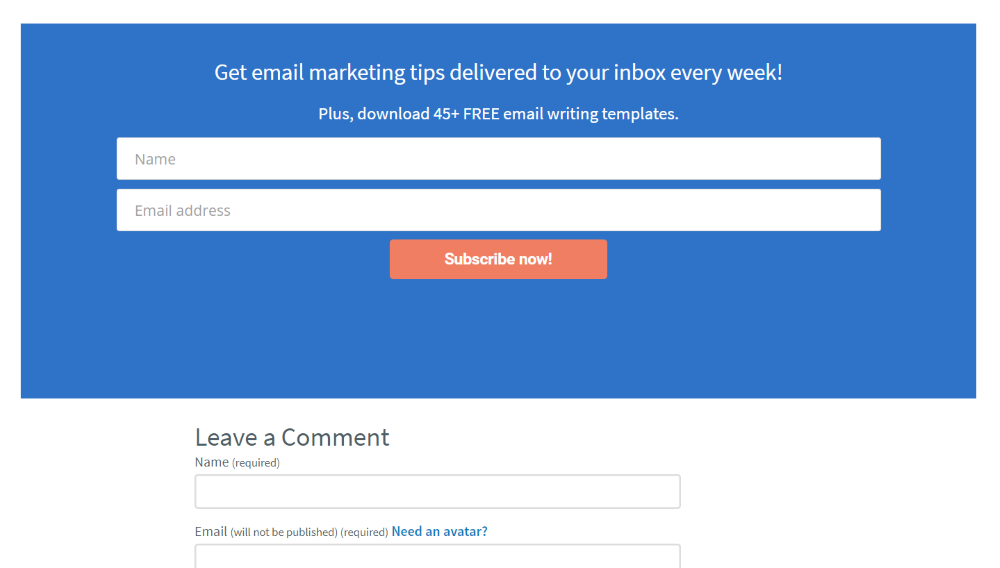
Task: Click the (required) note beside the Email label
Action: click(364, 533)
